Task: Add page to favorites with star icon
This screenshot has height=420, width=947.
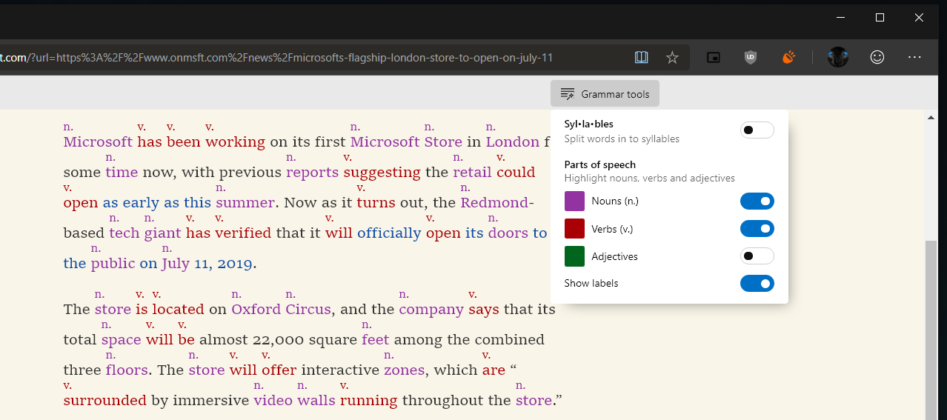Action: pyautogui.click(x=672, y=58)
